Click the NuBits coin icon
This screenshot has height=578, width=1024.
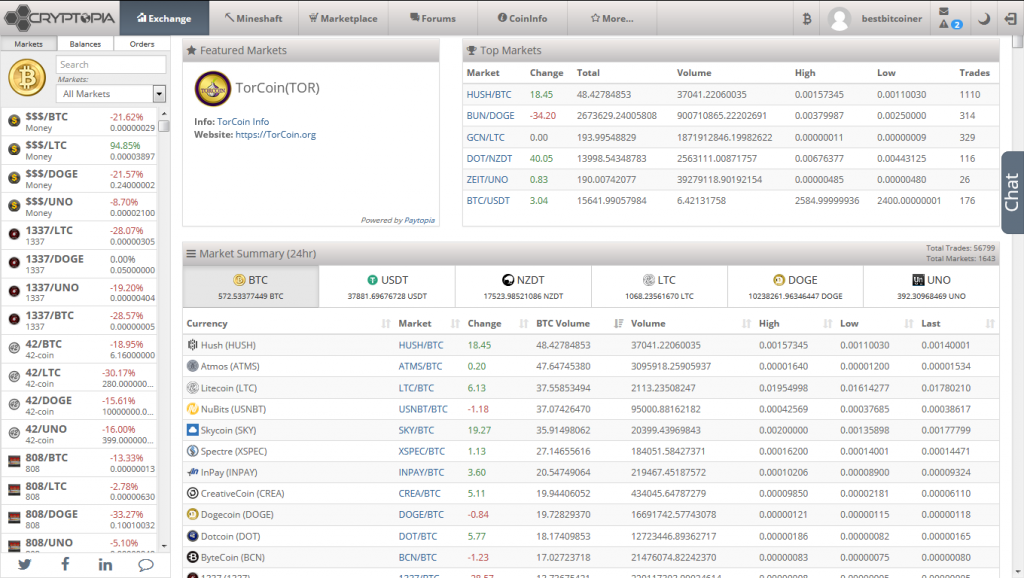click(x=193, y=409)
